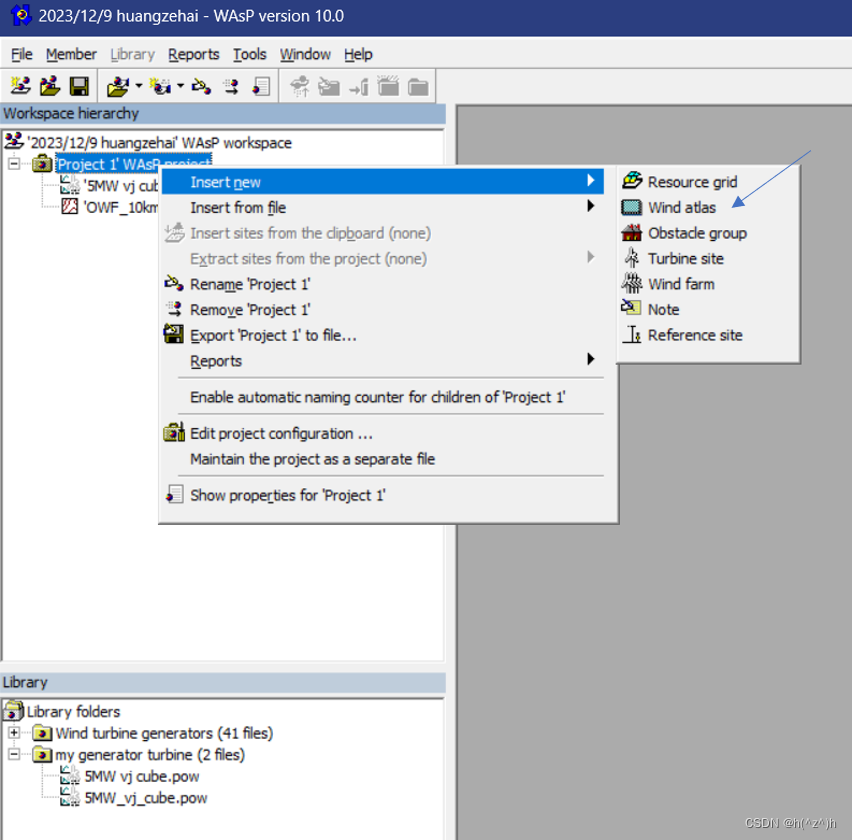852x840 pixels.
Task: Click the '5MW vj cub' generator icon in hierarchy
Action: click(70, 185)
